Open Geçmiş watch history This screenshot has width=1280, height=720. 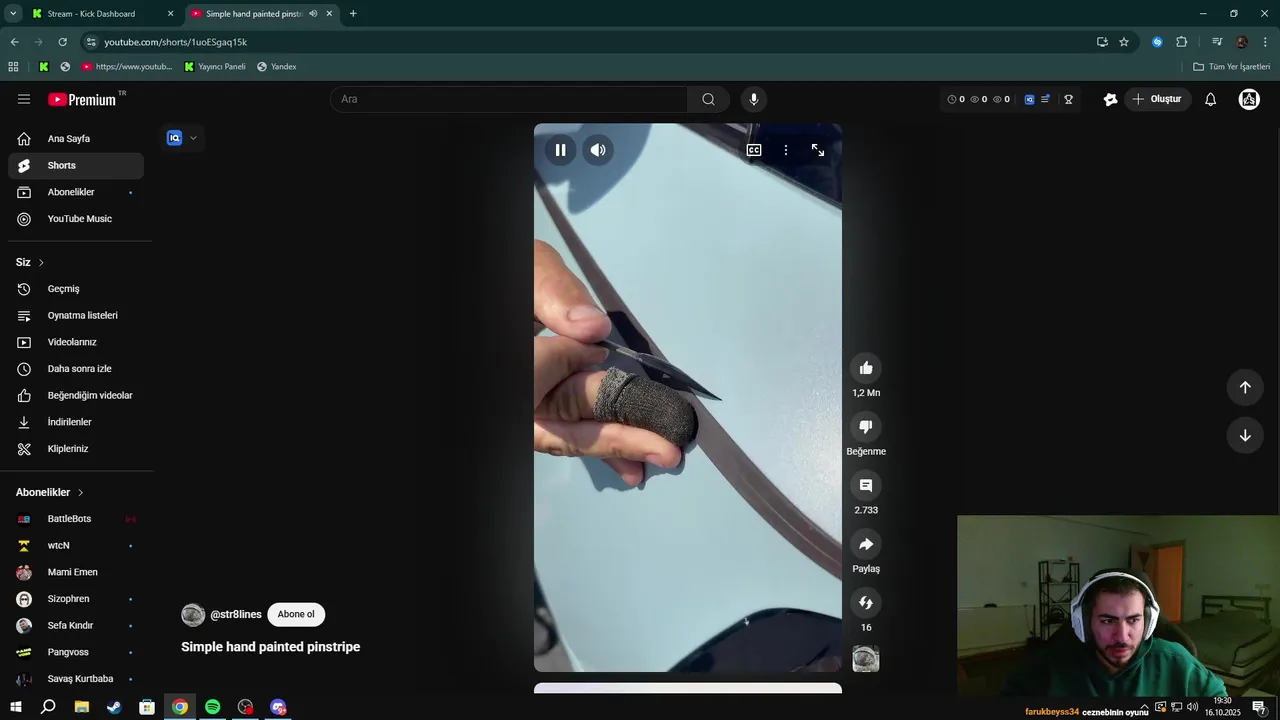(x=76, y=289)
